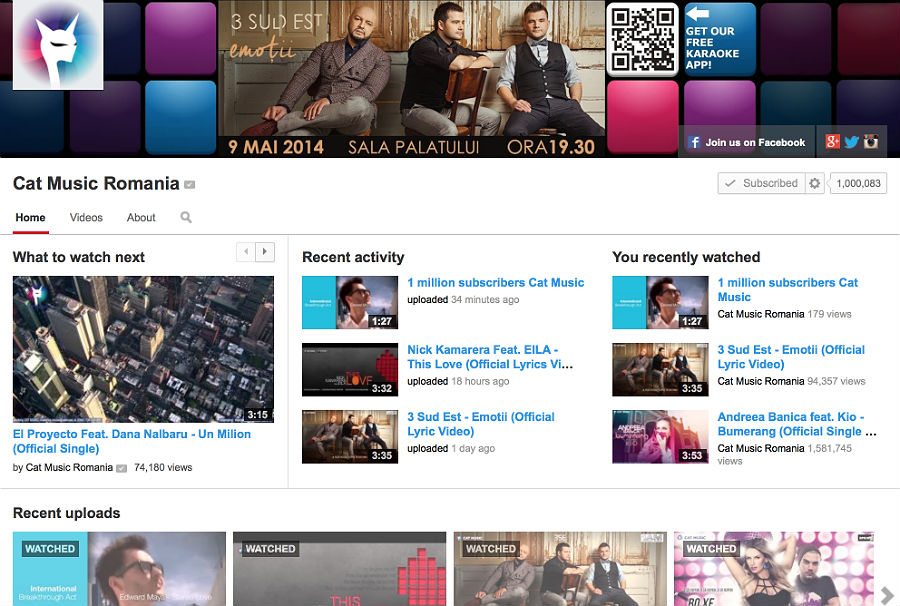Click the Get Our Free Karaoke App tile

[720, 39]
